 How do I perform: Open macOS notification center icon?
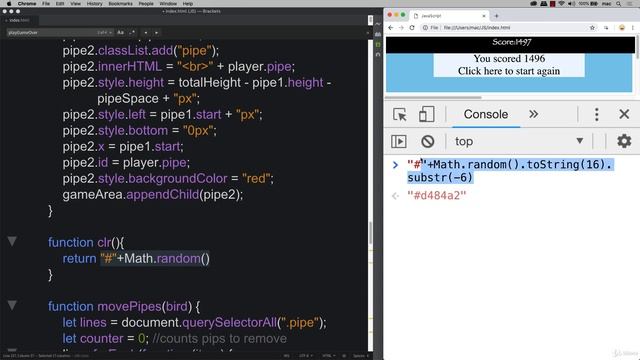coord(631,4)
